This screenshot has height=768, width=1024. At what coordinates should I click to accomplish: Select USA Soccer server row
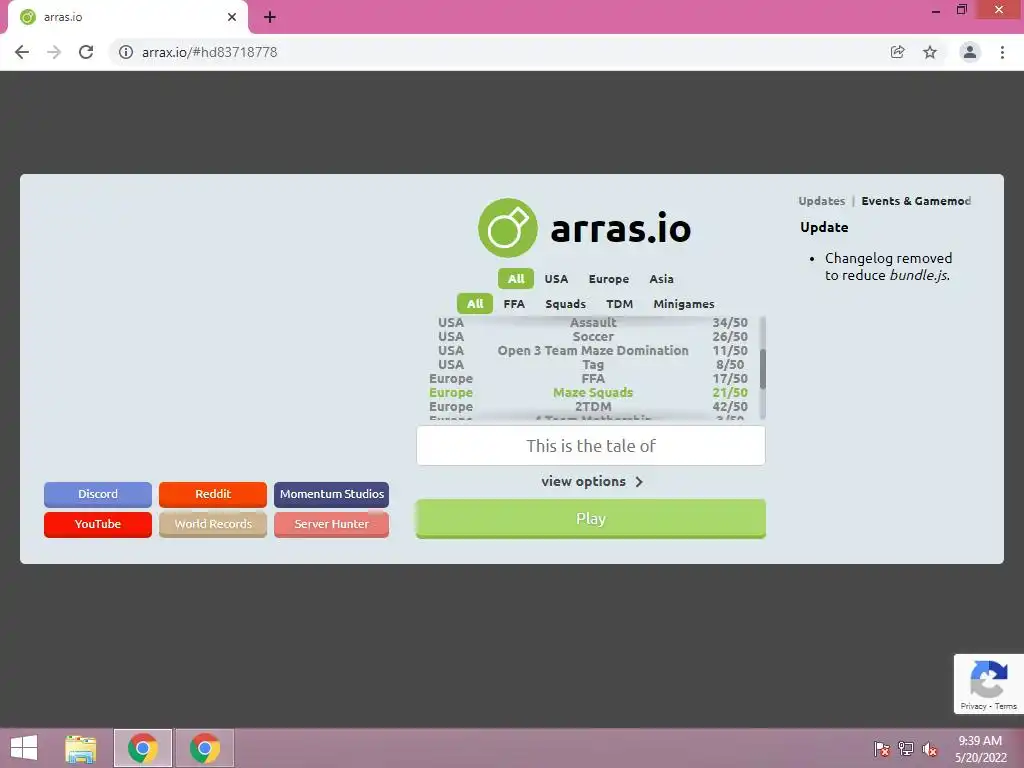coord(592,337)
